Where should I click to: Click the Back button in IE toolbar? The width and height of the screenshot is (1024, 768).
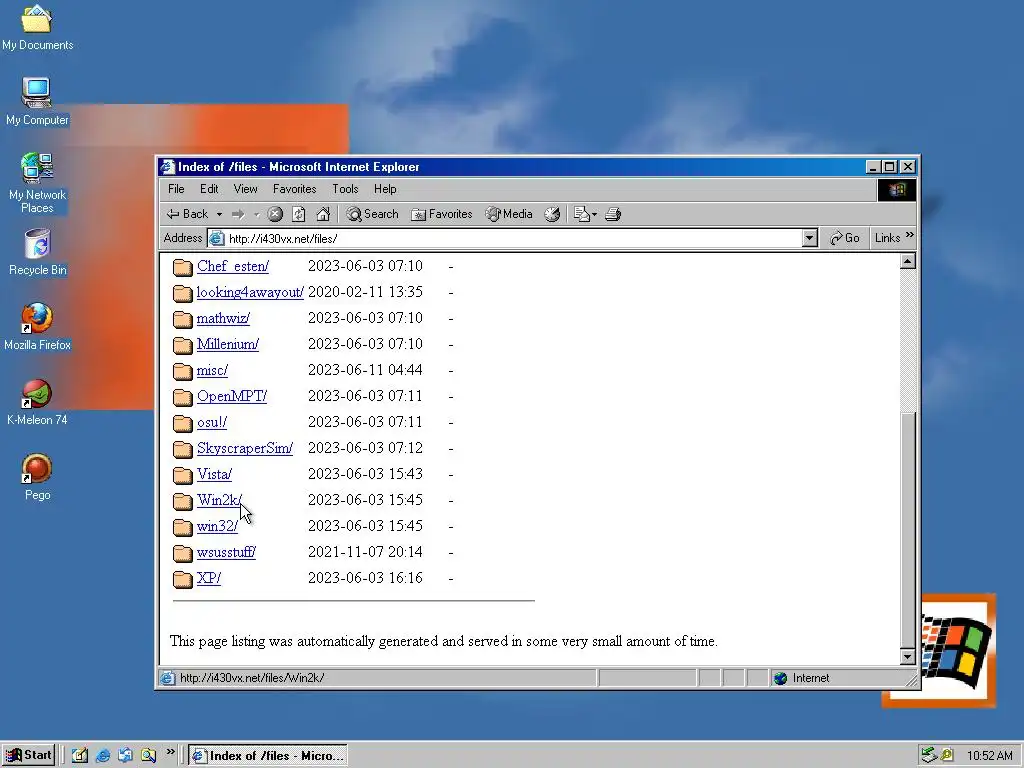(187, 214)
